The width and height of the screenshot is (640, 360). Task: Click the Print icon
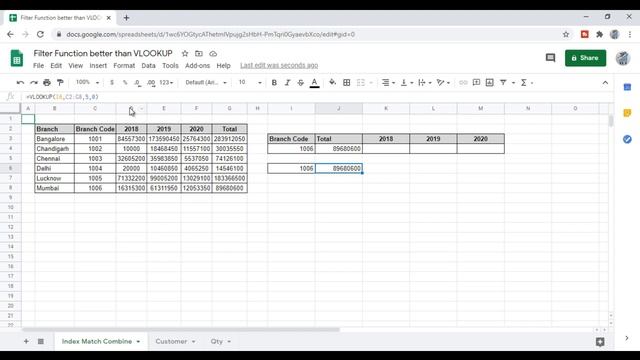47,83
